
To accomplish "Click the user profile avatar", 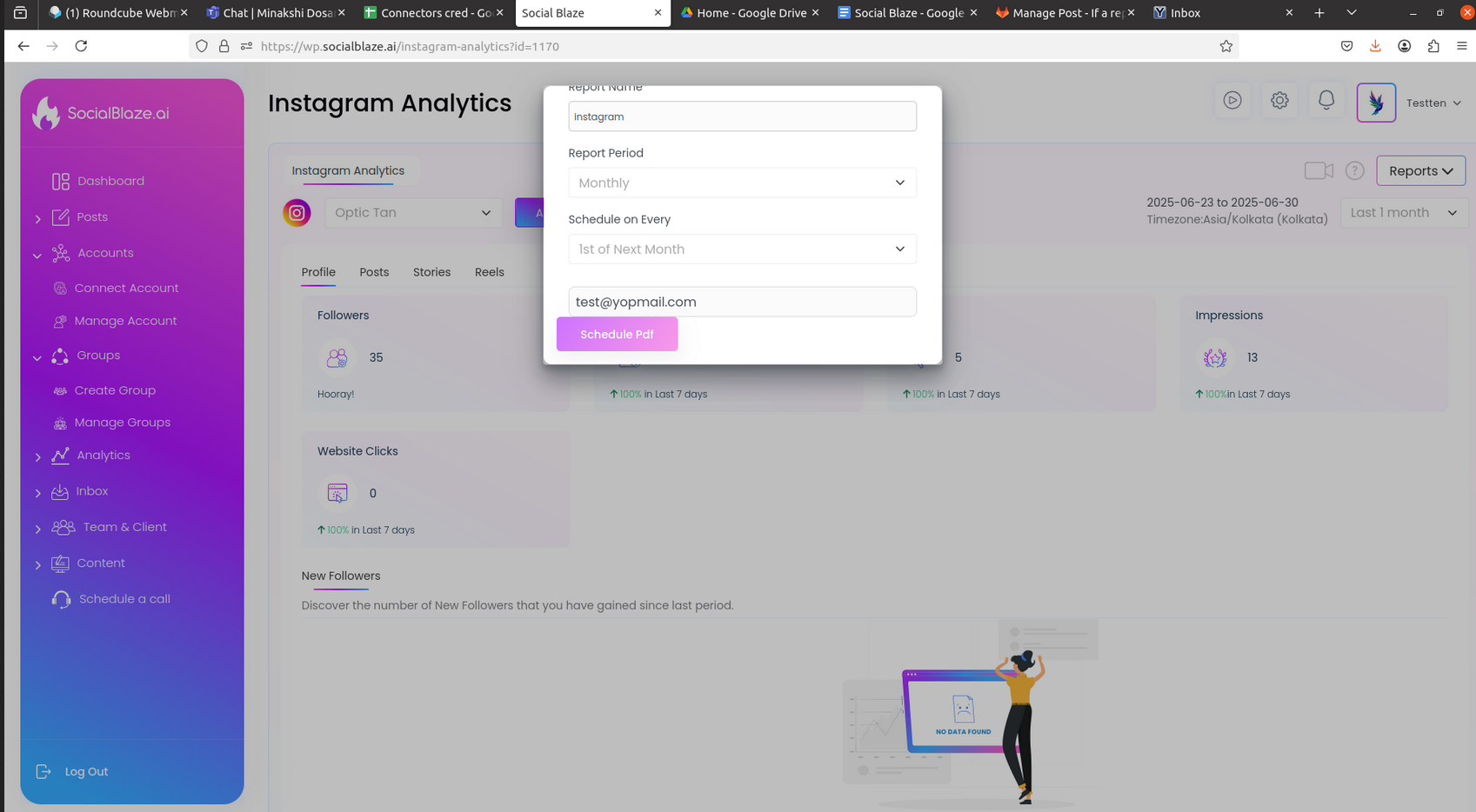I will (x=1376, y=103).
